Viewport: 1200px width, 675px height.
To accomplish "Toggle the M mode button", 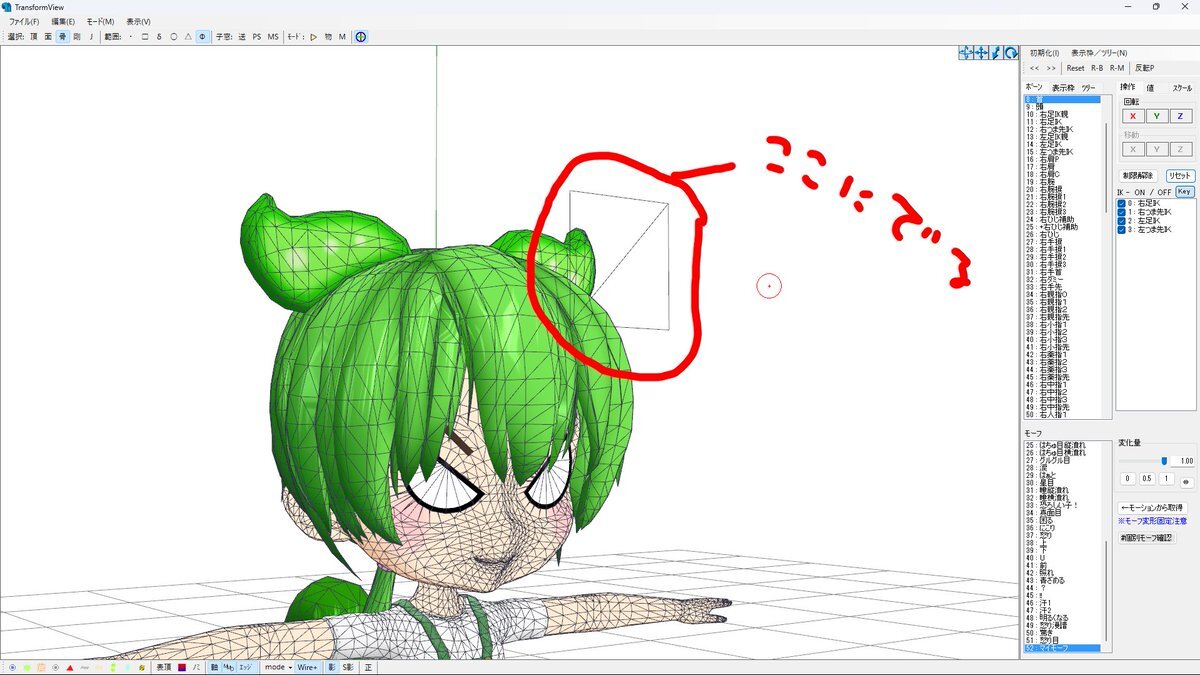I will 342,37.
